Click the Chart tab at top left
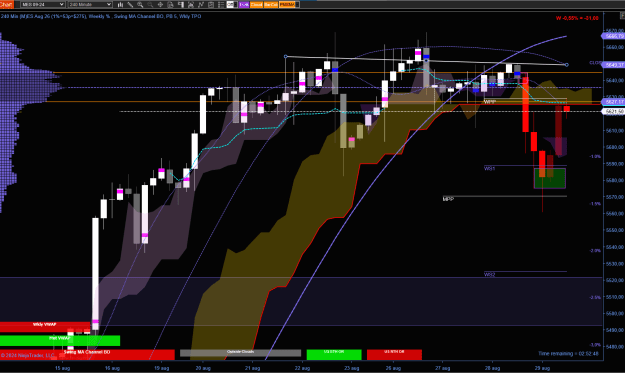The image size is (625, 373). tap(6, 4)
